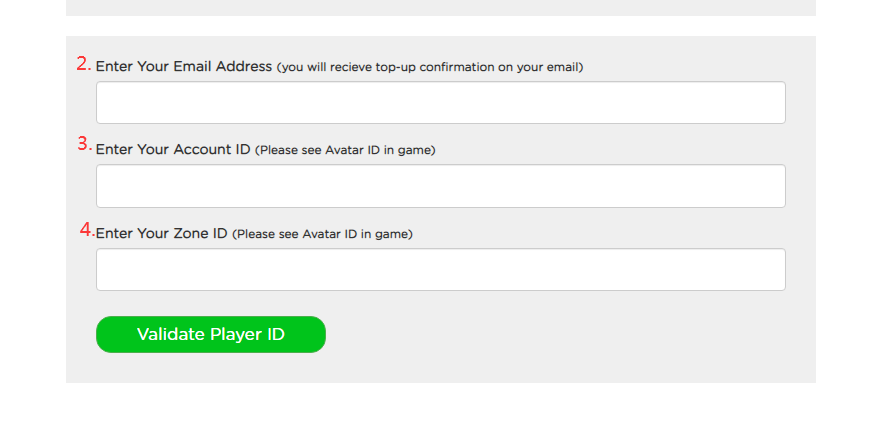Click the red step number 3
The image size is (879, 435).
point(84,144)
